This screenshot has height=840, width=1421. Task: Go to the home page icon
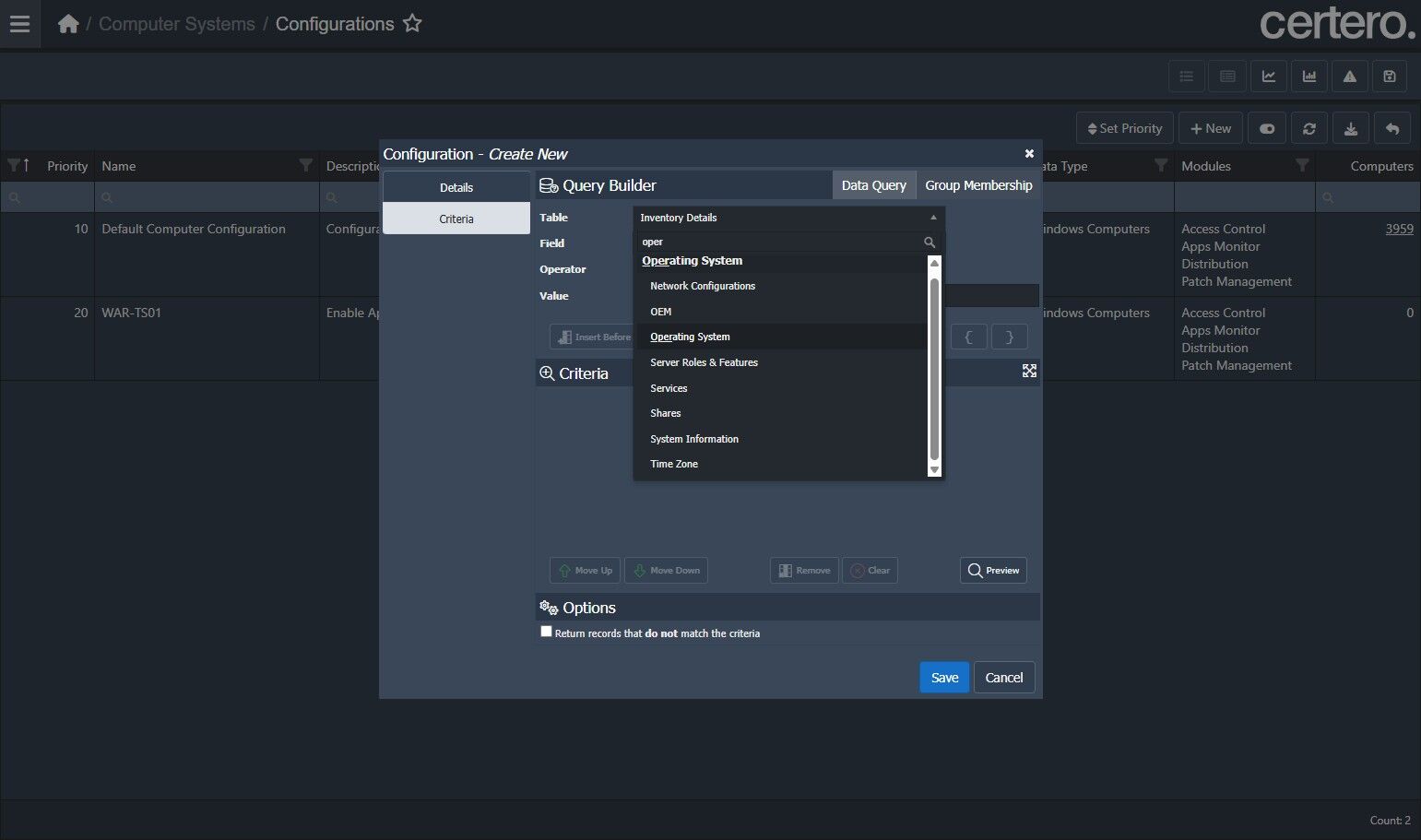tap(68, 24)
